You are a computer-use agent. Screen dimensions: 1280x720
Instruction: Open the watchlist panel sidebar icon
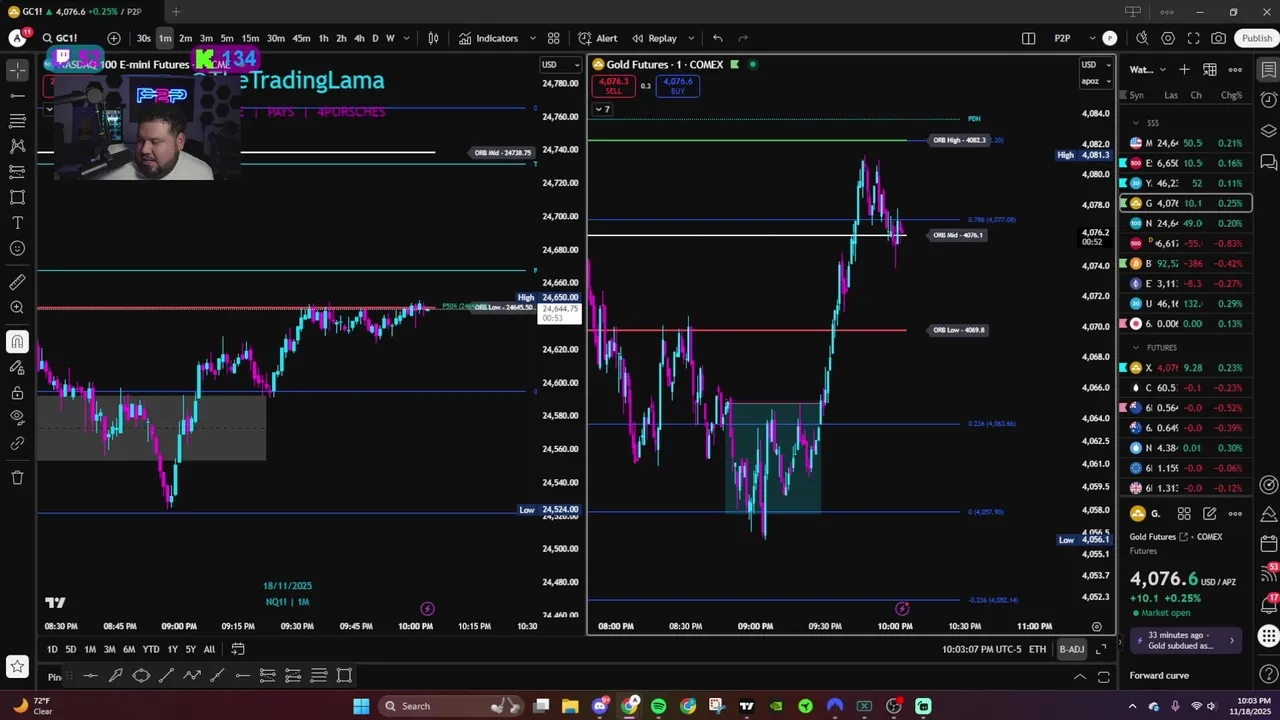tap(1268, 70)
